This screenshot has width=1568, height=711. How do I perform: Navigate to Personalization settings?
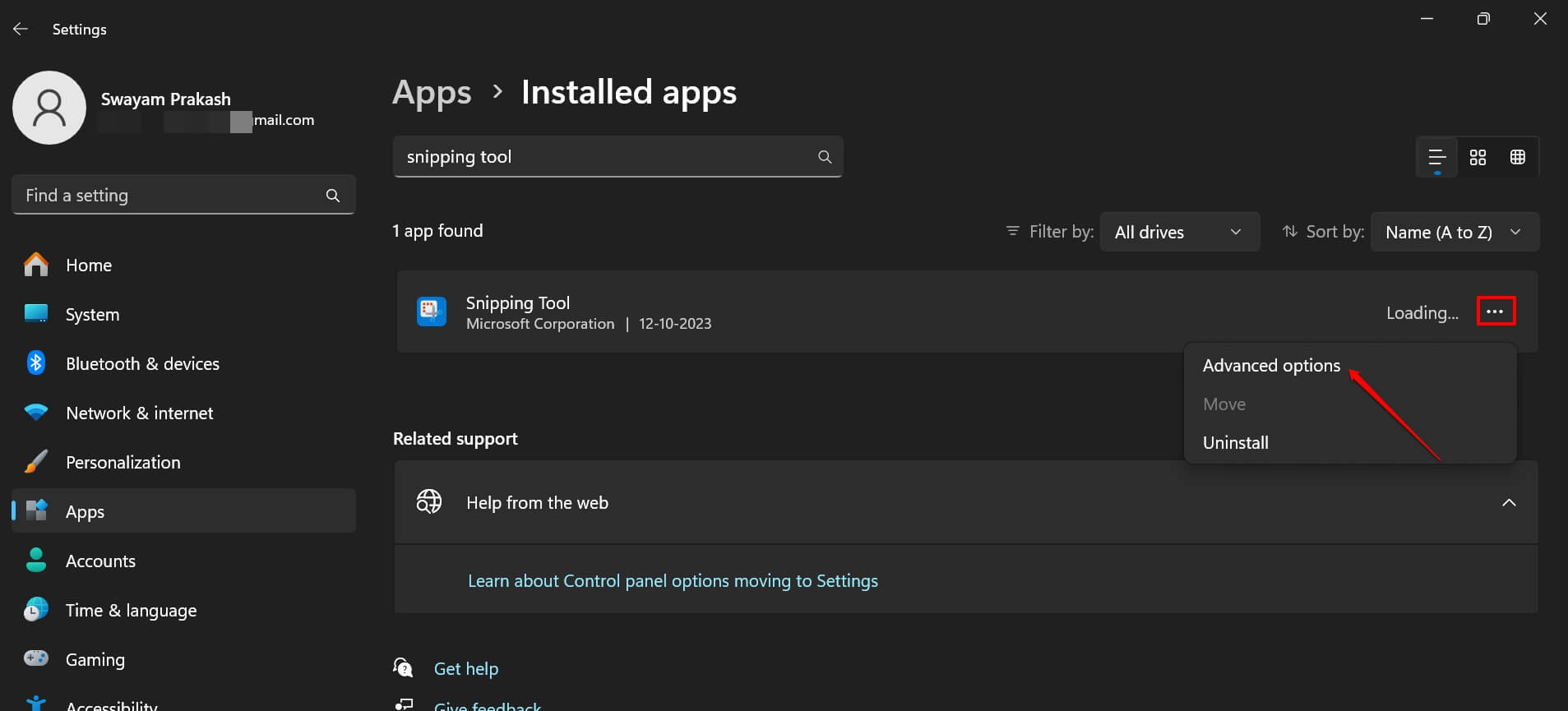[123, 462]
